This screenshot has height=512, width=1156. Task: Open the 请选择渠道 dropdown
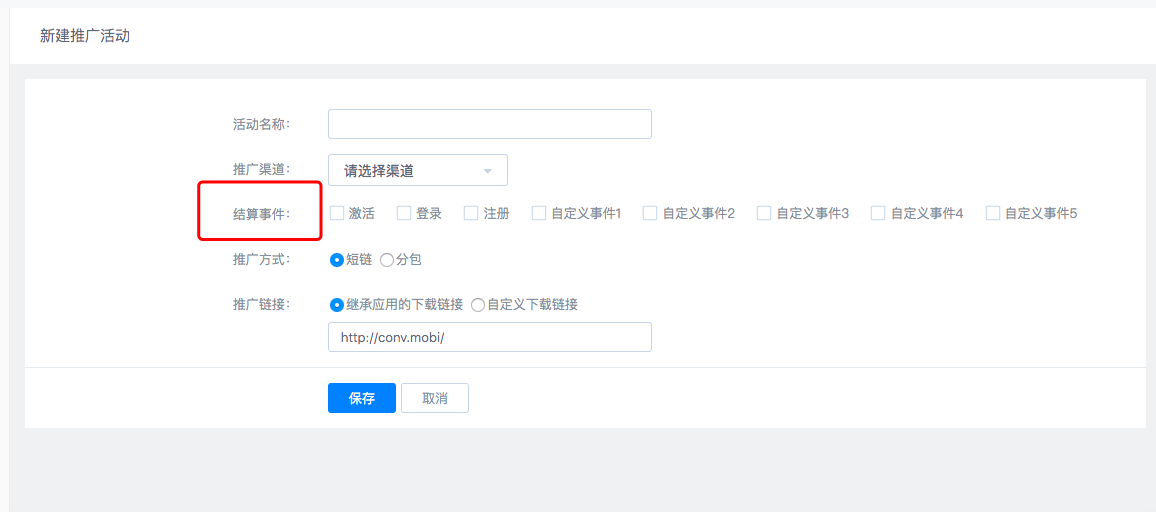click(417, 171)
